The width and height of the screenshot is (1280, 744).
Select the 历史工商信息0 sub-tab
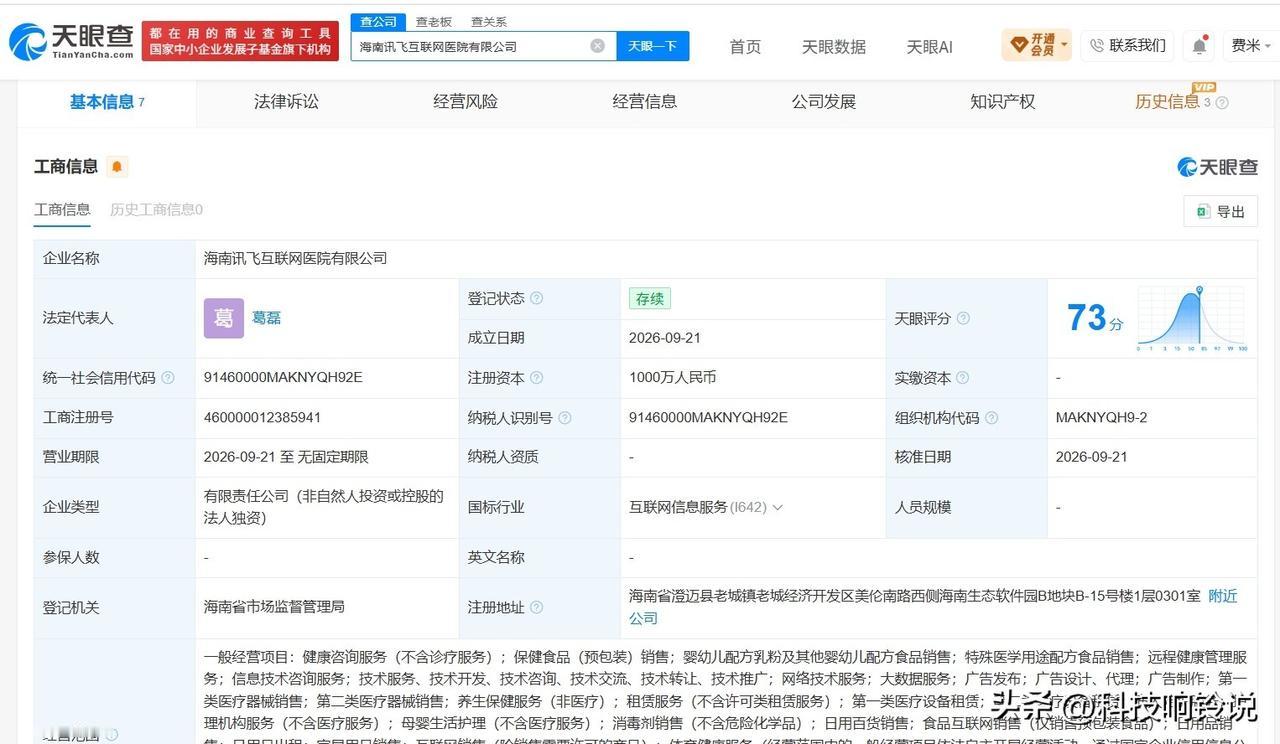point(156,210)
